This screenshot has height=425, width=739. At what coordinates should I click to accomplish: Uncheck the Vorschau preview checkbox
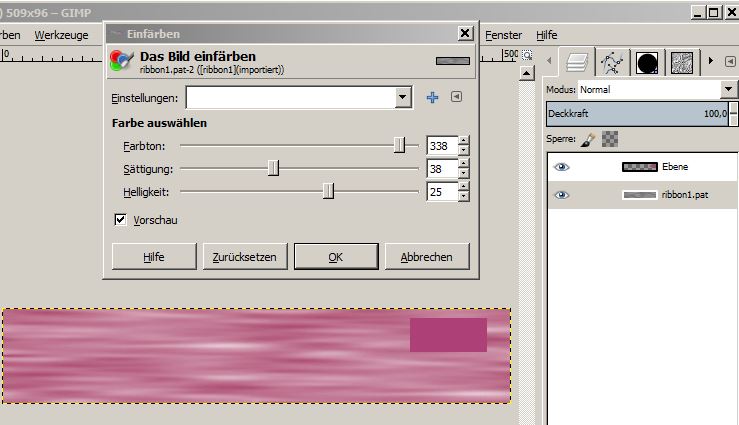coord(120,220)
